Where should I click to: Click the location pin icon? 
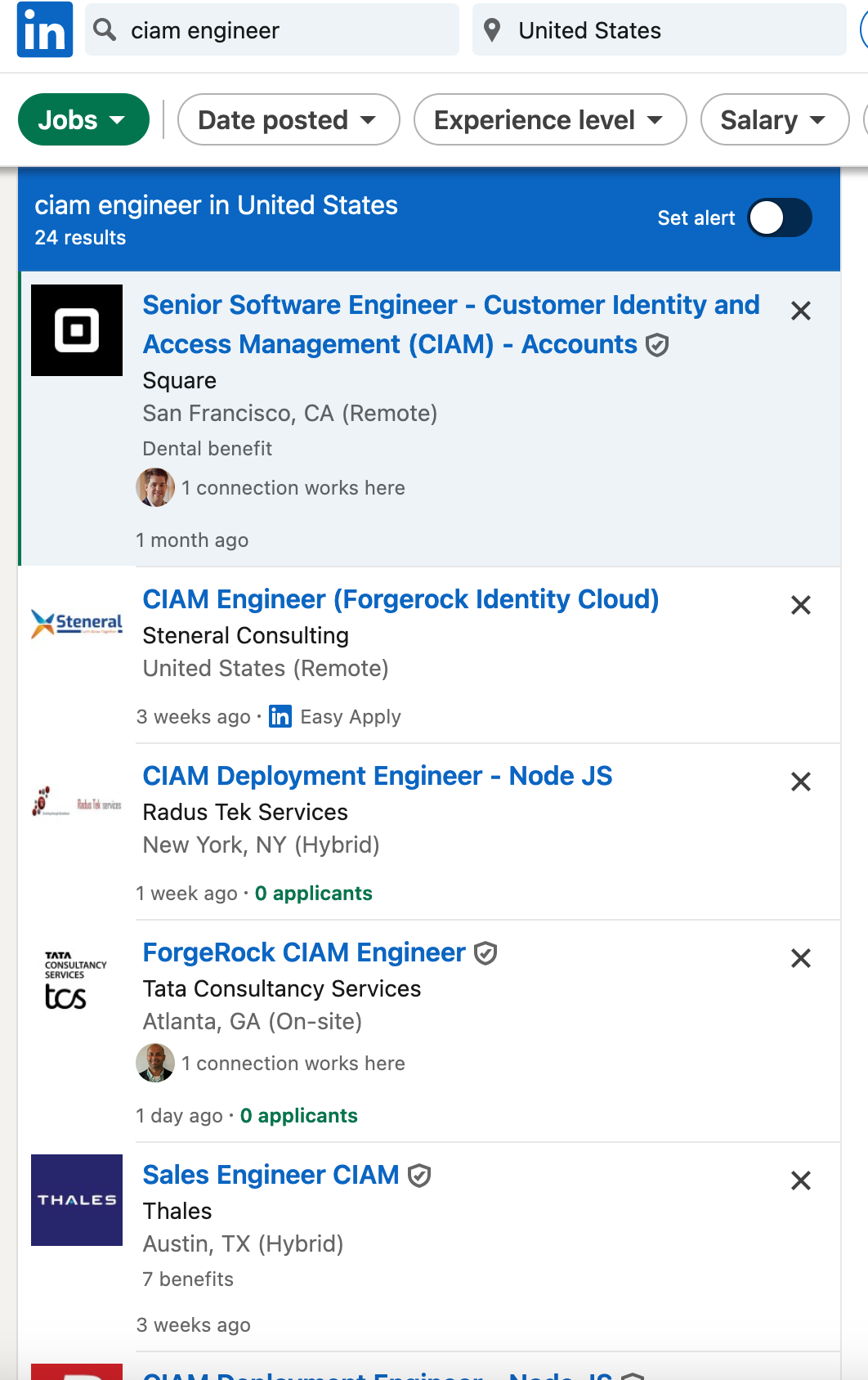(x=492, y=30)
